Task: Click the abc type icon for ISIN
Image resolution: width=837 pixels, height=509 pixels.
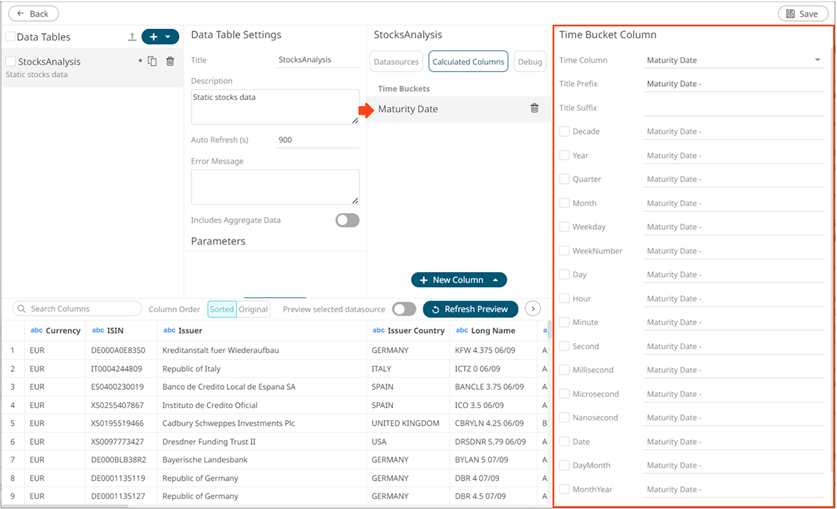Action: [x=98, y=330]
